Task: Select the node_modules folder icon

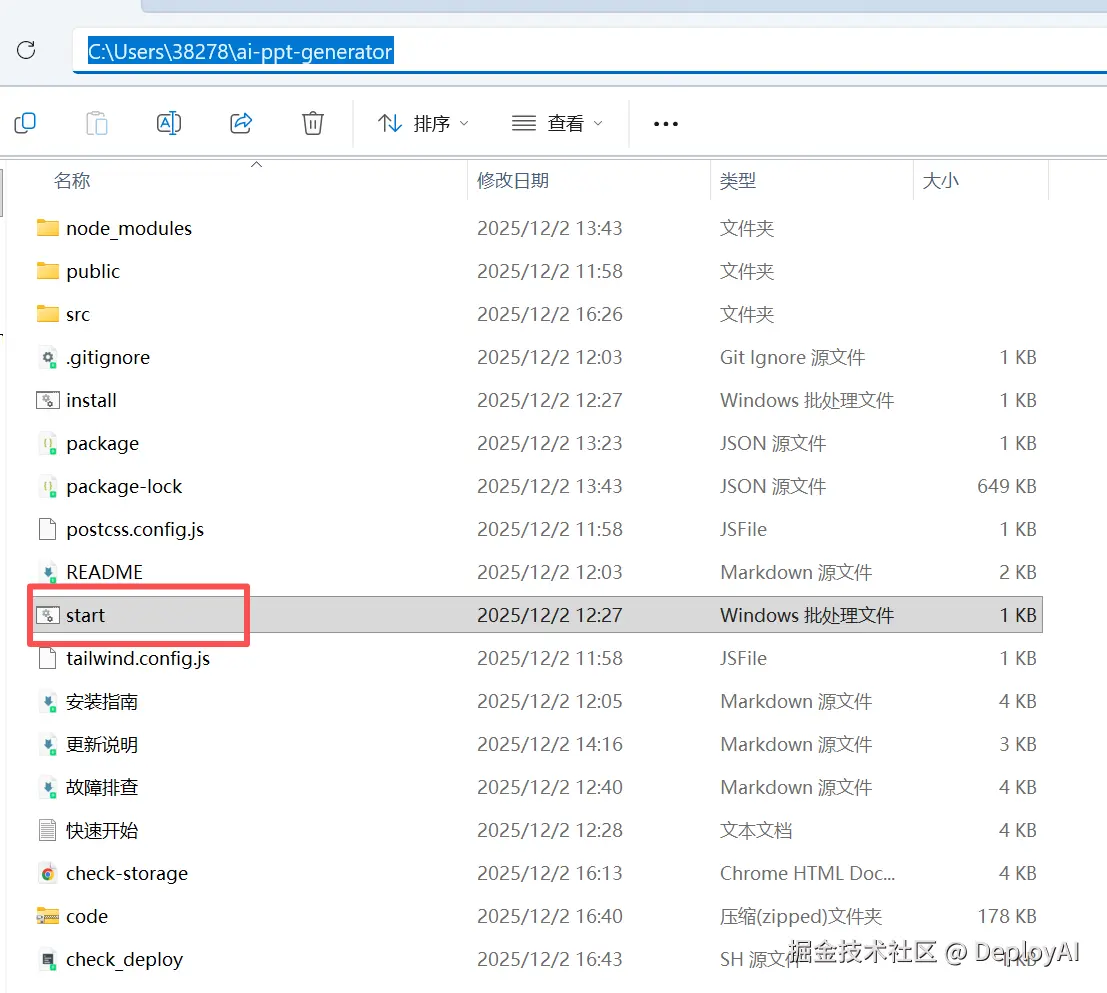Action: click(47, 228)
